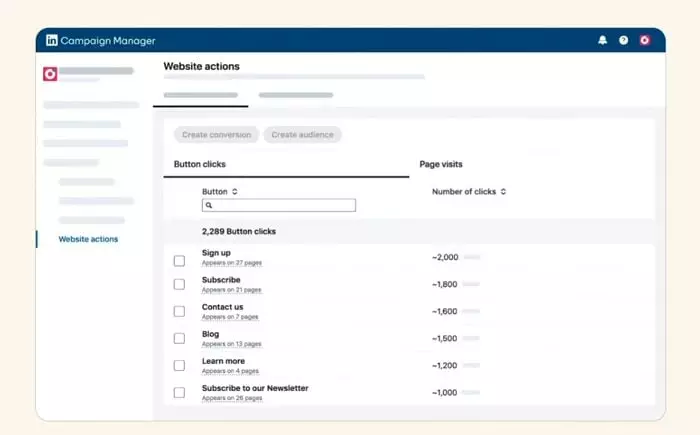The height and width of the screenshot is (435, 700).
Task: Tick the Subscribe row checkbox
Action: tap(179, 284)
